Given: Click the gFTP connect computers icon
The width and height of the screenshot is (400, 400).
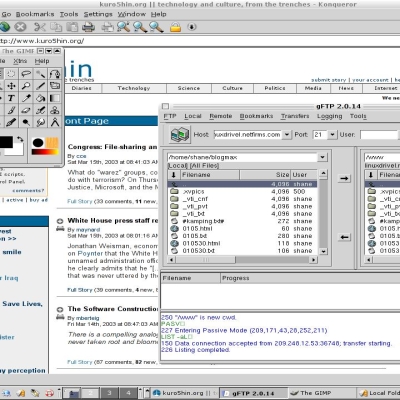Looking at the screenshot, I should (180, 135).
